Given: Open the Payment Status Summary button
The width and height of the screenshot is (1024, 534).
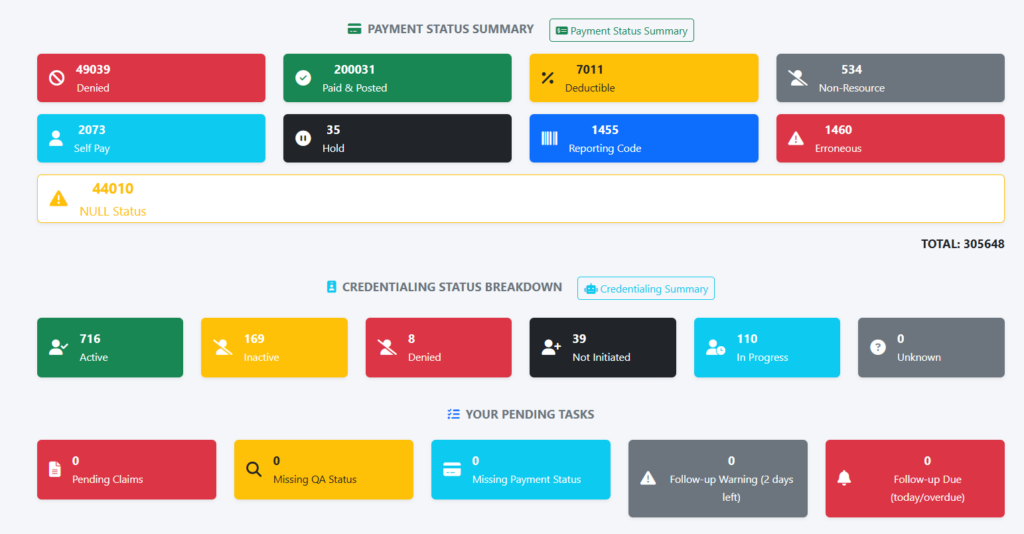Looking at the screenshot, I should point(621,31).
